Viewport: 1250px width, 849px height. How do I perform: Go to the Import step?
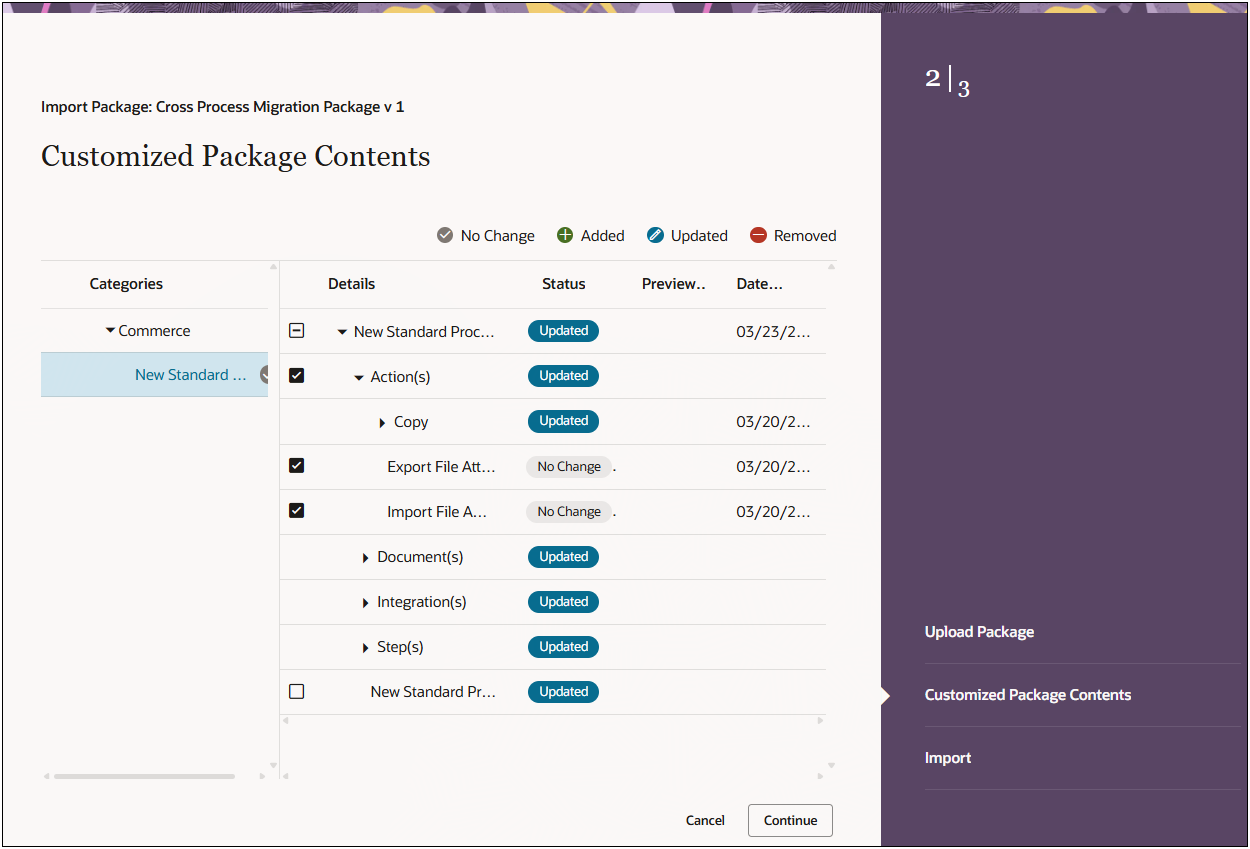(948, 758)
